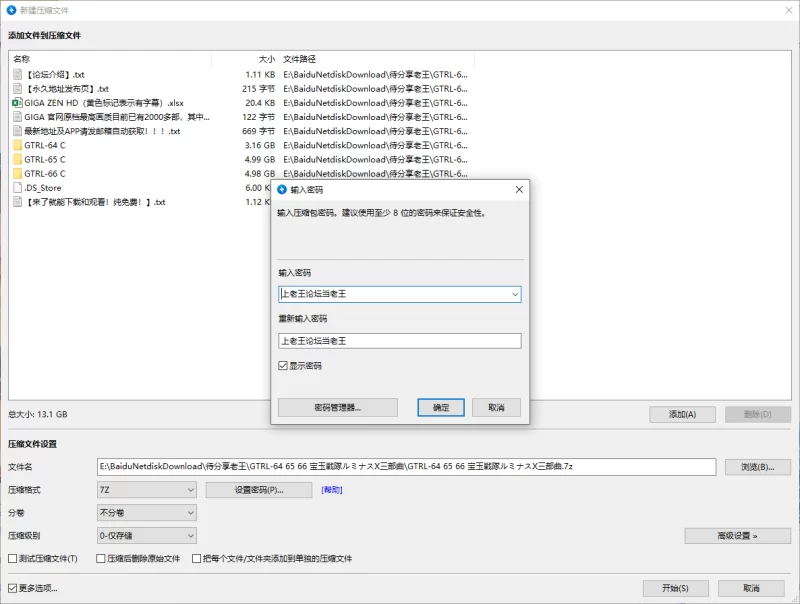
Task: Expand the 分卷 不分卷 dropdown
Action: [x=147, y=513]
